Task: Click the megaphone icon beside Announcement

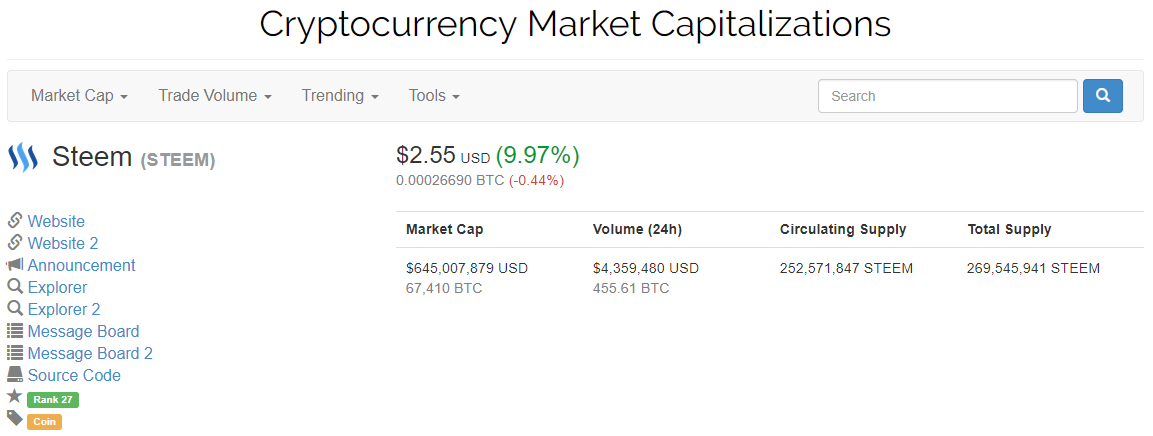Action: (x=15, y=265)
